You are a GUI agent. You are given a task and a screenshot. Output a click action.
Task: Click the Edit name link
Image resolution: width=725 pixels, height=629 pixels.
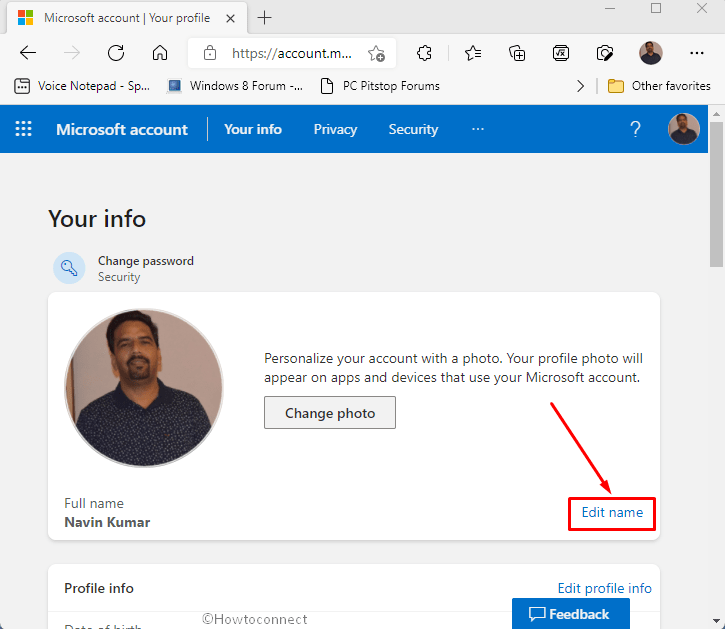coord(612,512)
